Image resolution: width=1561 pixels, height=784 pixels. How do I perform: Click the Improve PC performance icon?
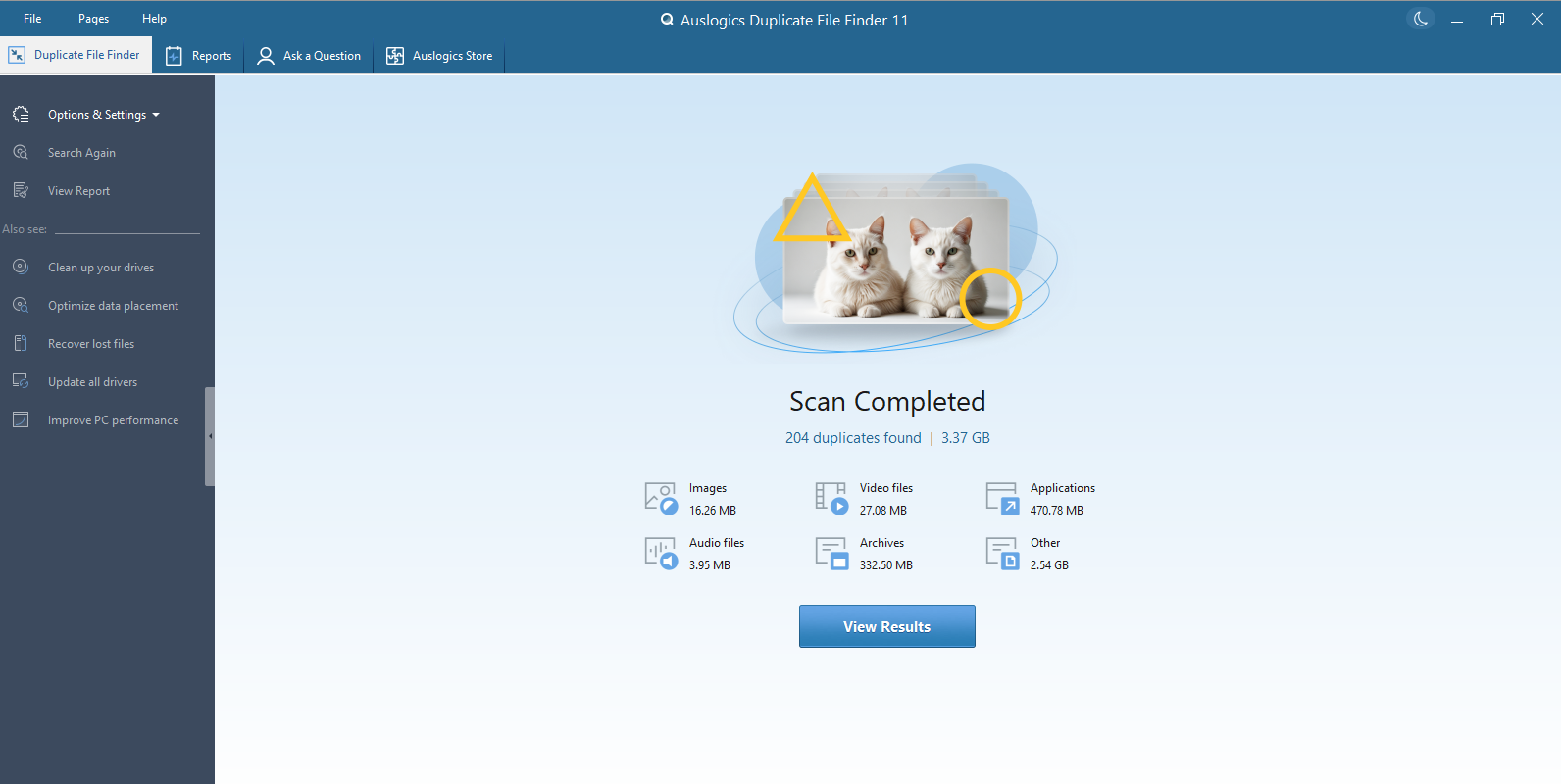point(21,420)
